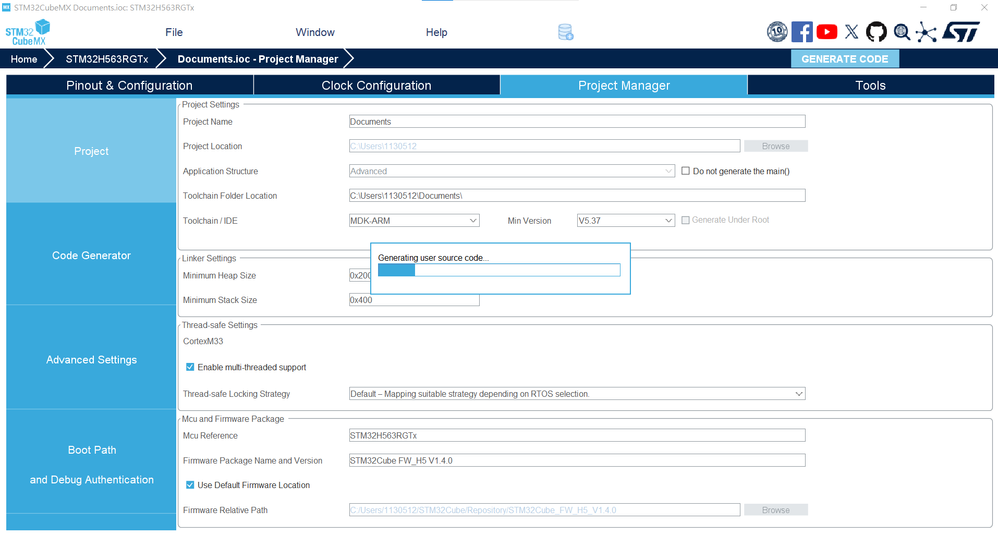This screenshot has height=534, width=998.
Task: Open the File menu
Action: pos(174,32)
